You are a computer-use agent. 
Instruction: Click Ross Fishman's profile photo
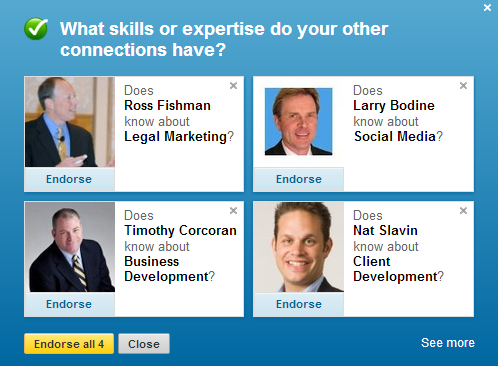pos(70,122)
